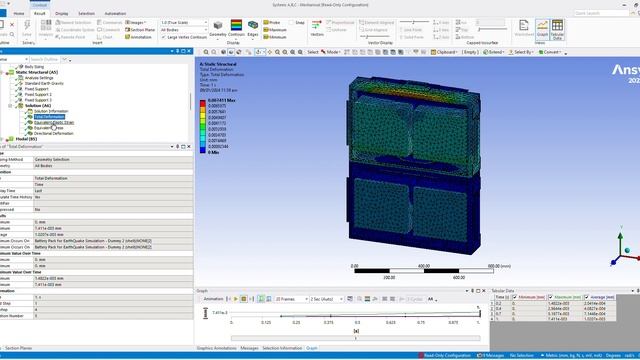Click the Metric units status bar entry

coord(571,356)
